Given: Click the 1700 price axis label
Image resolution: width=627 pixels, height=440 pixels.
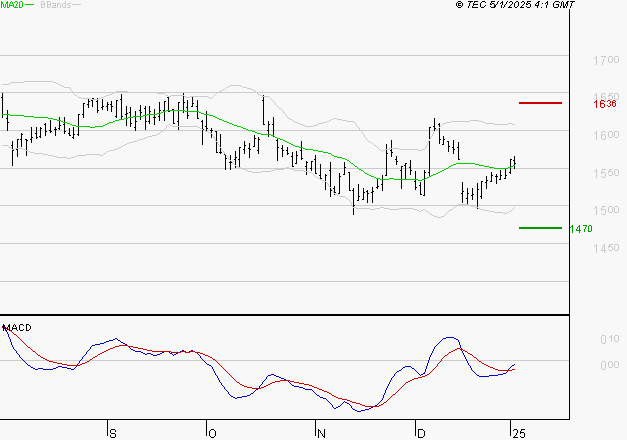Looking at the screenshot, I should (606, 60).
